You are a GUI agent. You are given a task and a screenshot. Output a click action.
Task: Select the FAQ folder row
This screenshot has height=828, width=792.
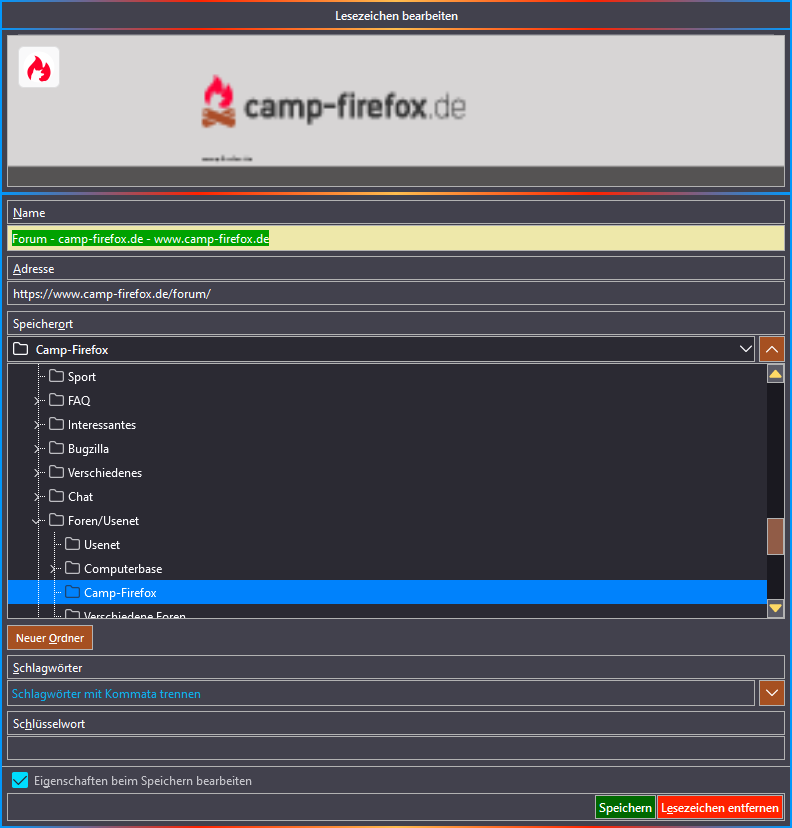[387, 401]
